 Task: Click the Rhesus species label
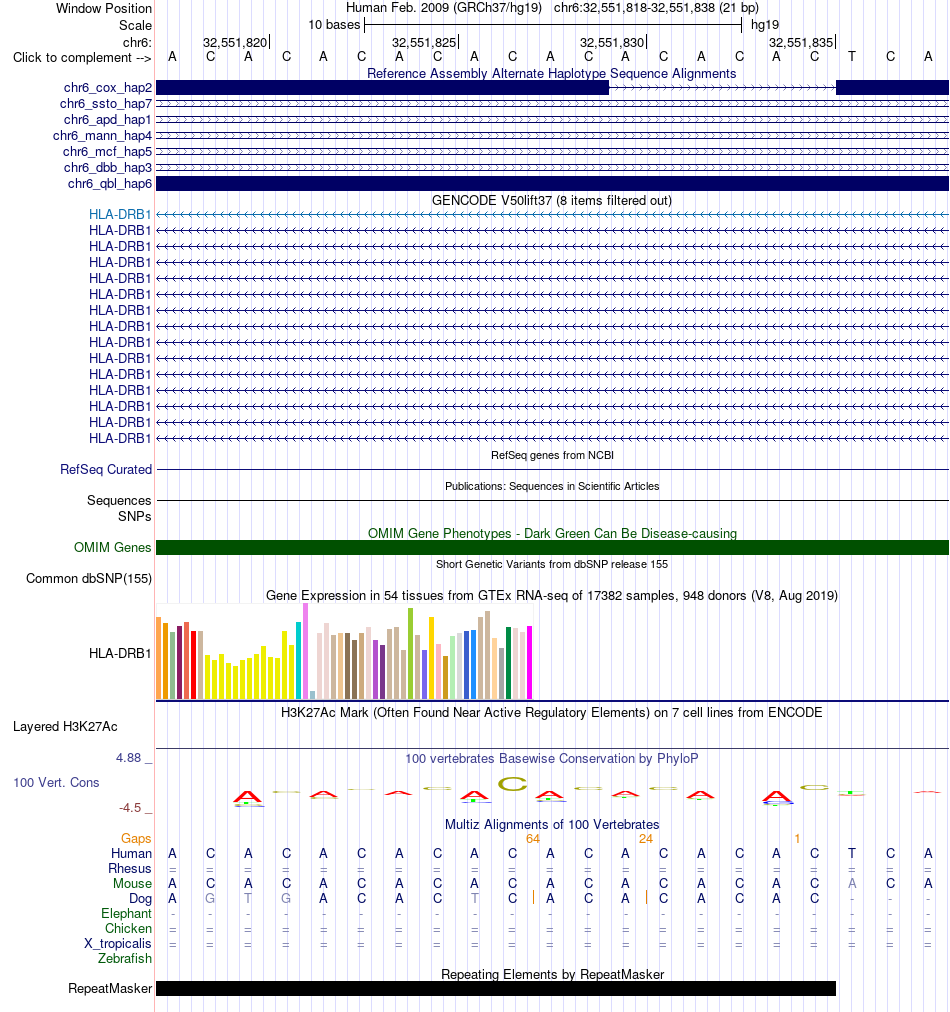coord(130,869)
